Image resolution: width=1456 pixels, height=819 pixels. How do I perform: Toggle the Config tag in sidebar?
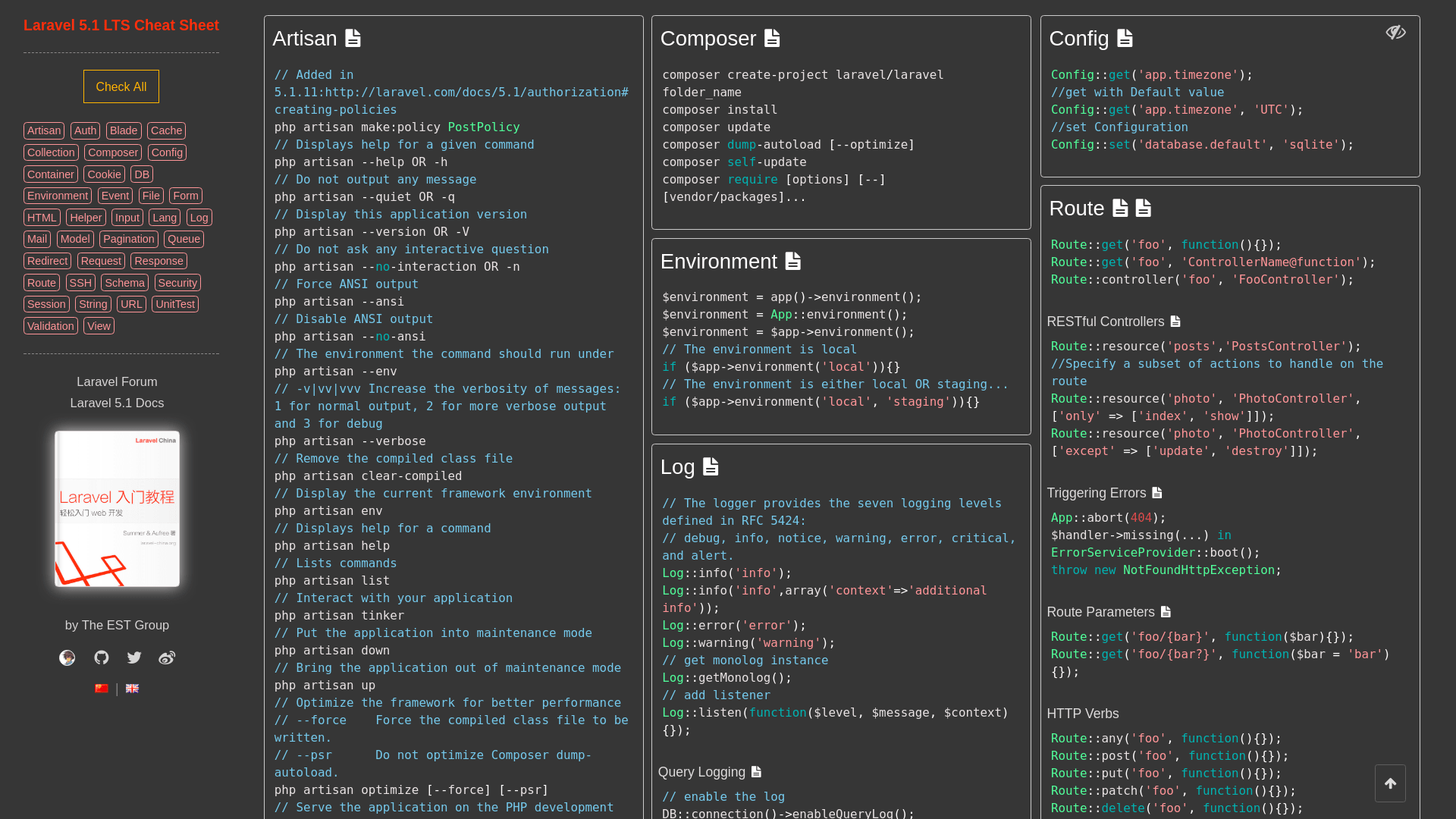(167, 152)
